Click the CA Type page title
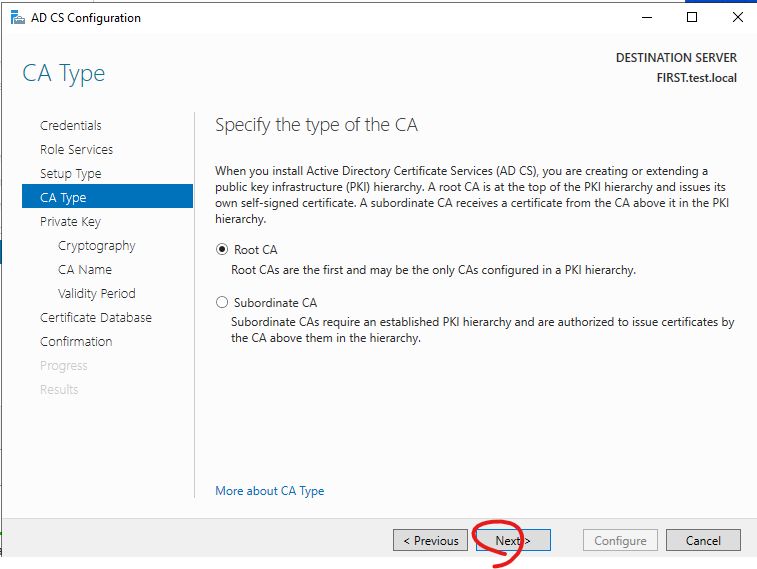The height and width of the screenshot is (569, 757). point(63,74)
